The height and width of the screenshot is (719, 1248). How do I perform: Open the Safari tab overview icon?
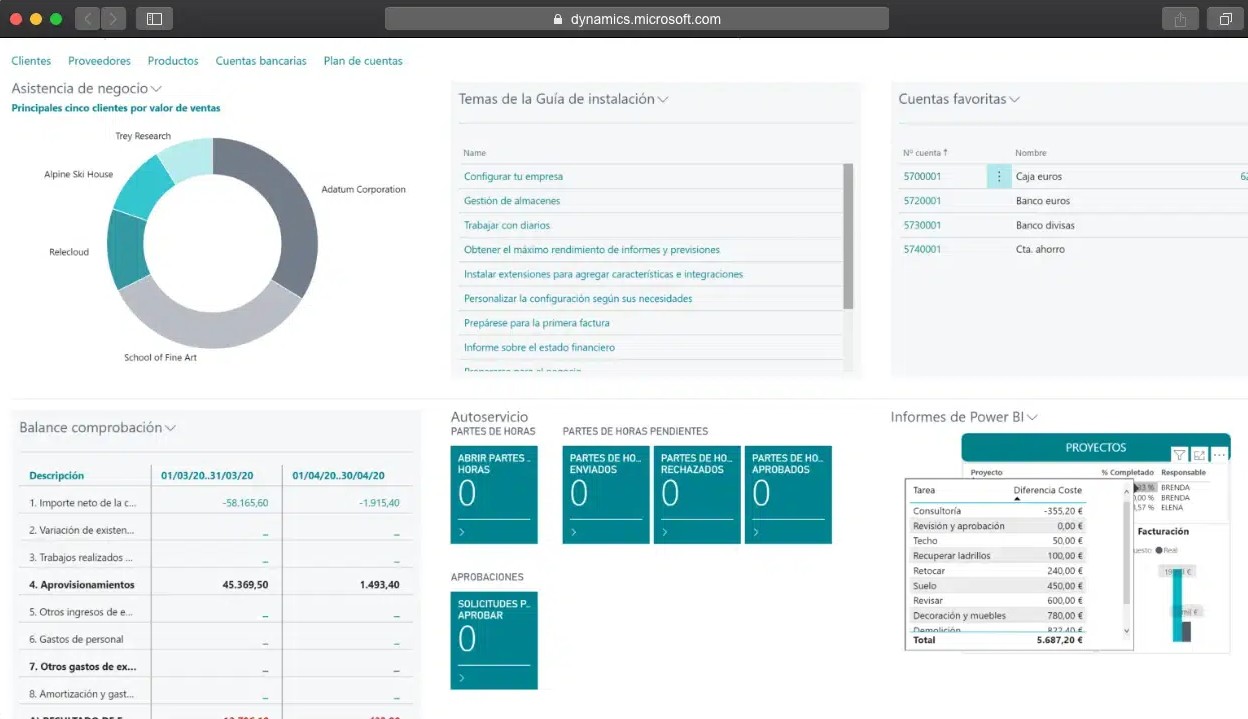click(x=1225, y=18)
